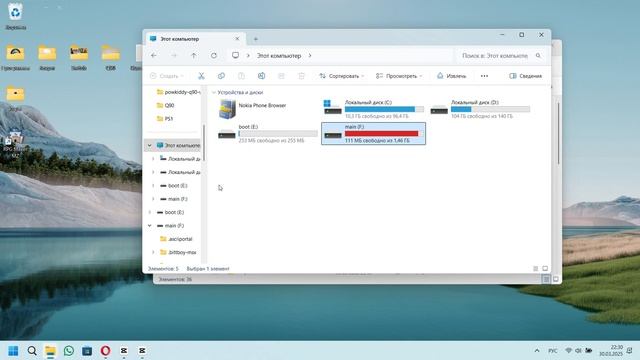Toggle the Сведения details pane
The height and width of the screenshot is (360, 640).
[526, 76]
